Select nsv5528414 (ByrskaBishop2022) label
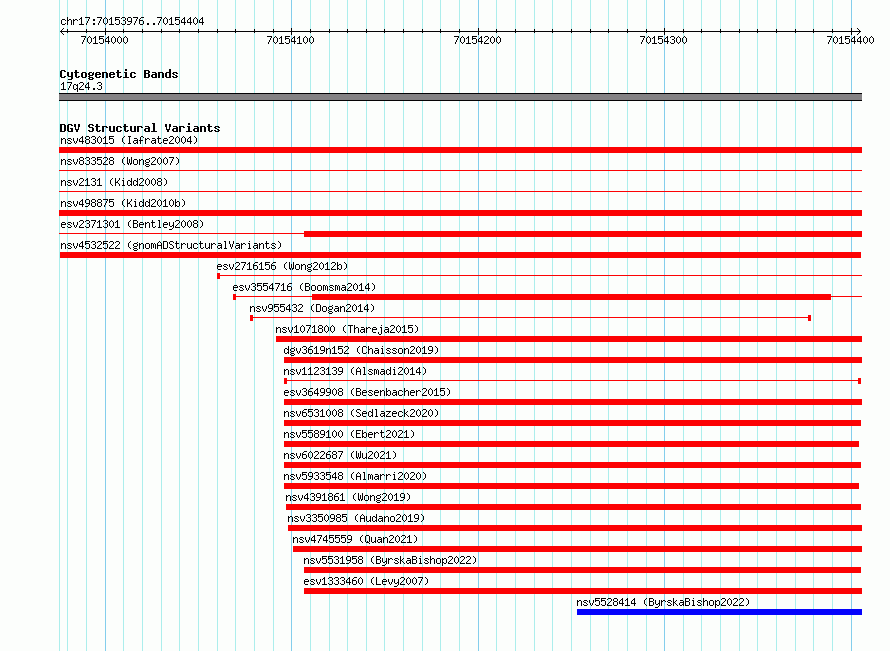The image size is (890, 651). (663, 602)
